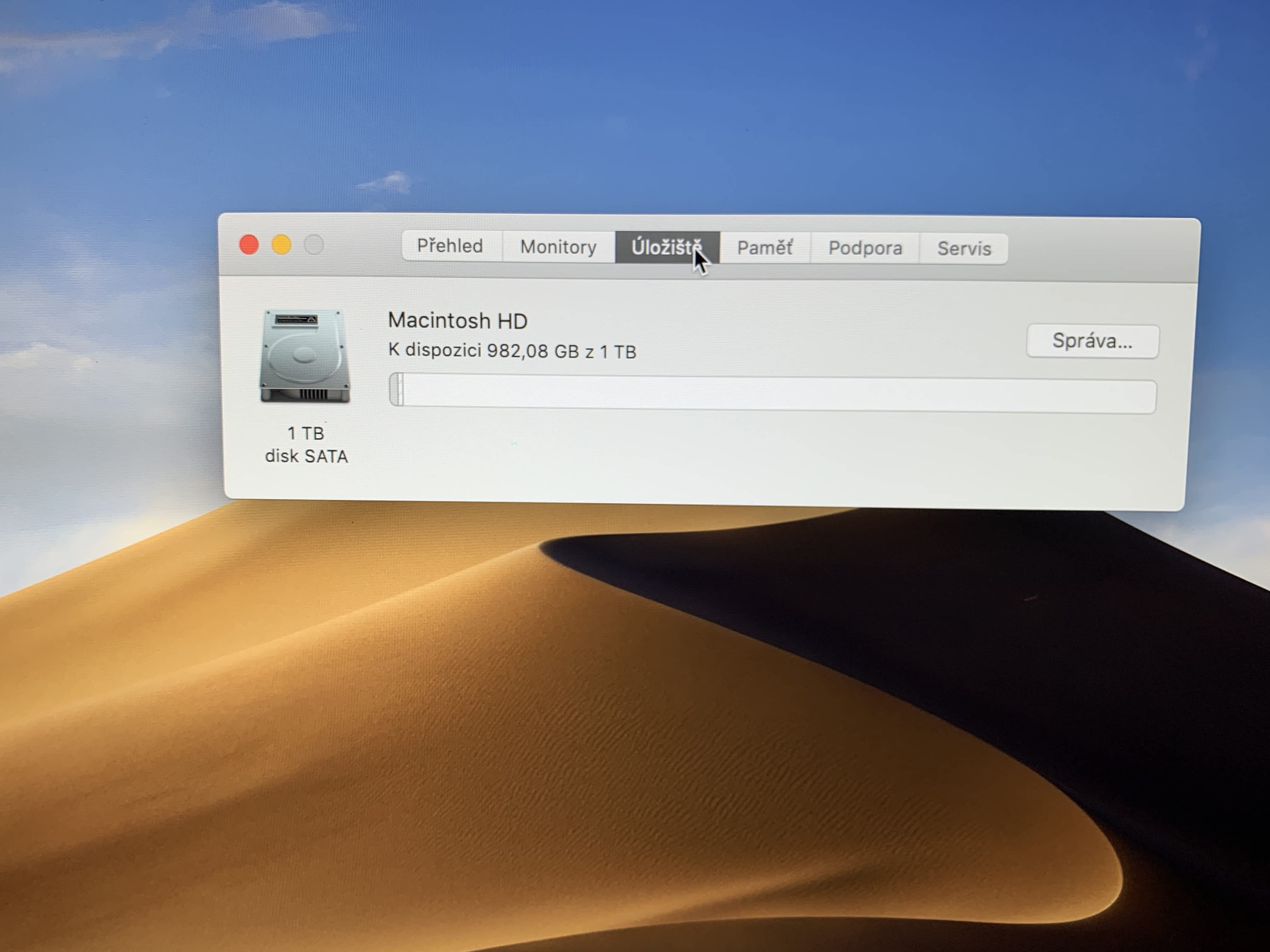Click the Macintosh HD drive icon
1270x952 pixels.
304,356
